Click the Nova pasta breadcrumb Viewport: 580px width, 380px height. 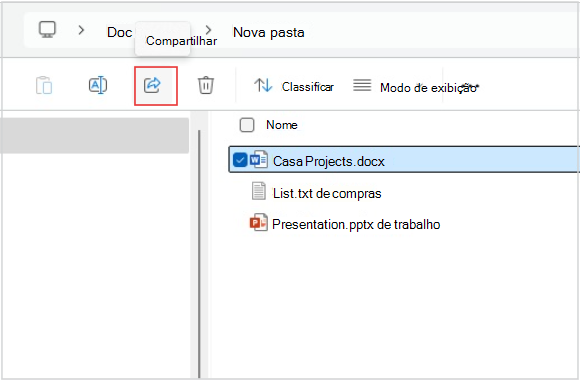point(269,33)
